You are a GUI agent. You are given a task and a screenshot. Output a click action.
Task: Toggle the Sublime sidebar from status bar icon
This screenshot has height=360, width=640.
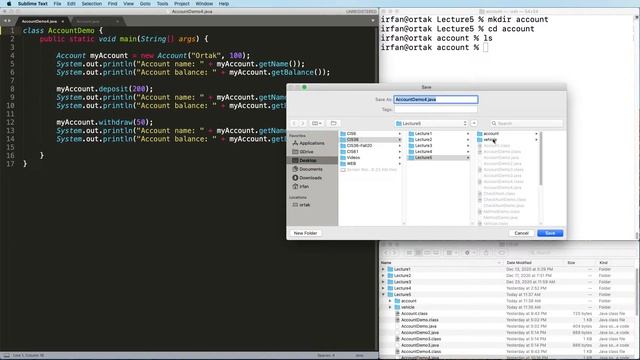(6, 356)
